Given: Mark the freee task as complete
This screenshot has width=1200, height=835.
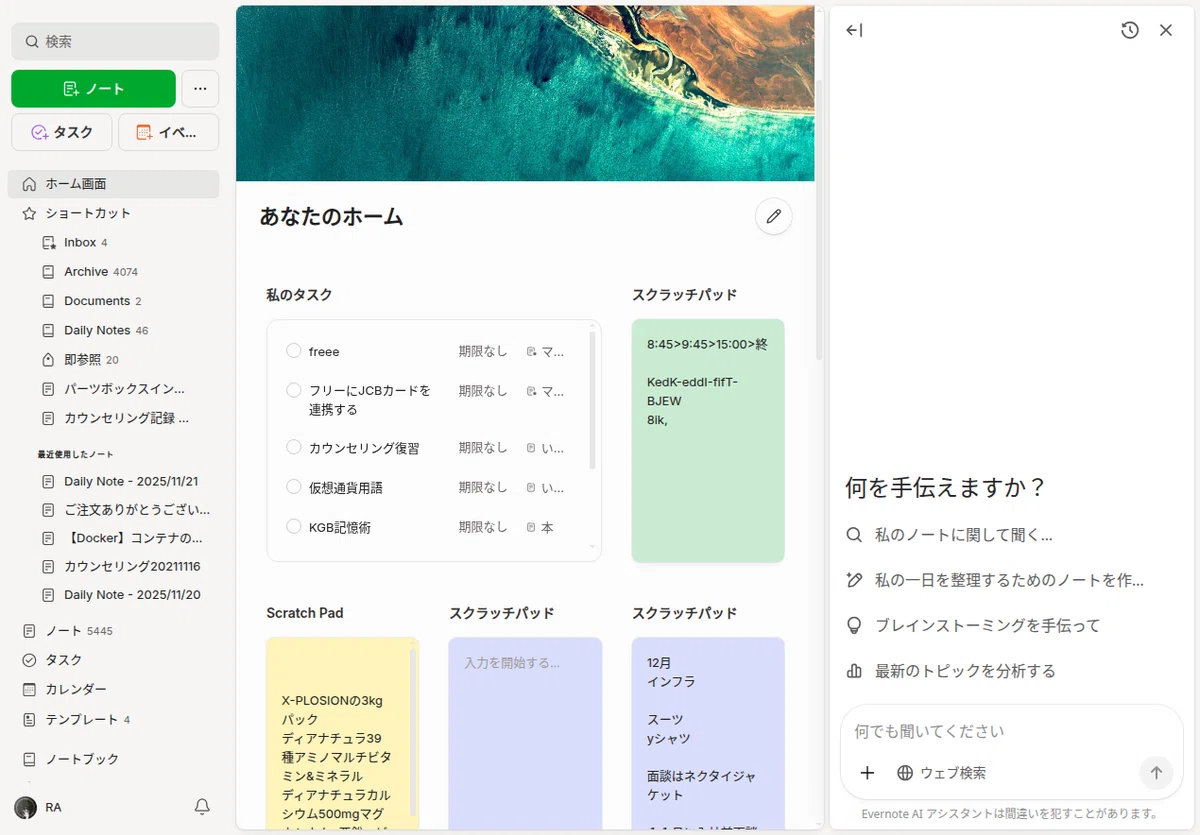Looking at the screenshot, I should point(294,351).
